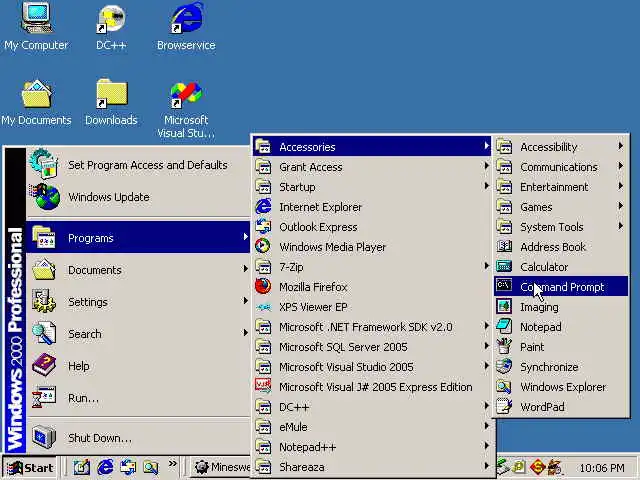Click the Windows Media Player icon
640x480 pixels.
pyautogui.click(x=263, y=247)
